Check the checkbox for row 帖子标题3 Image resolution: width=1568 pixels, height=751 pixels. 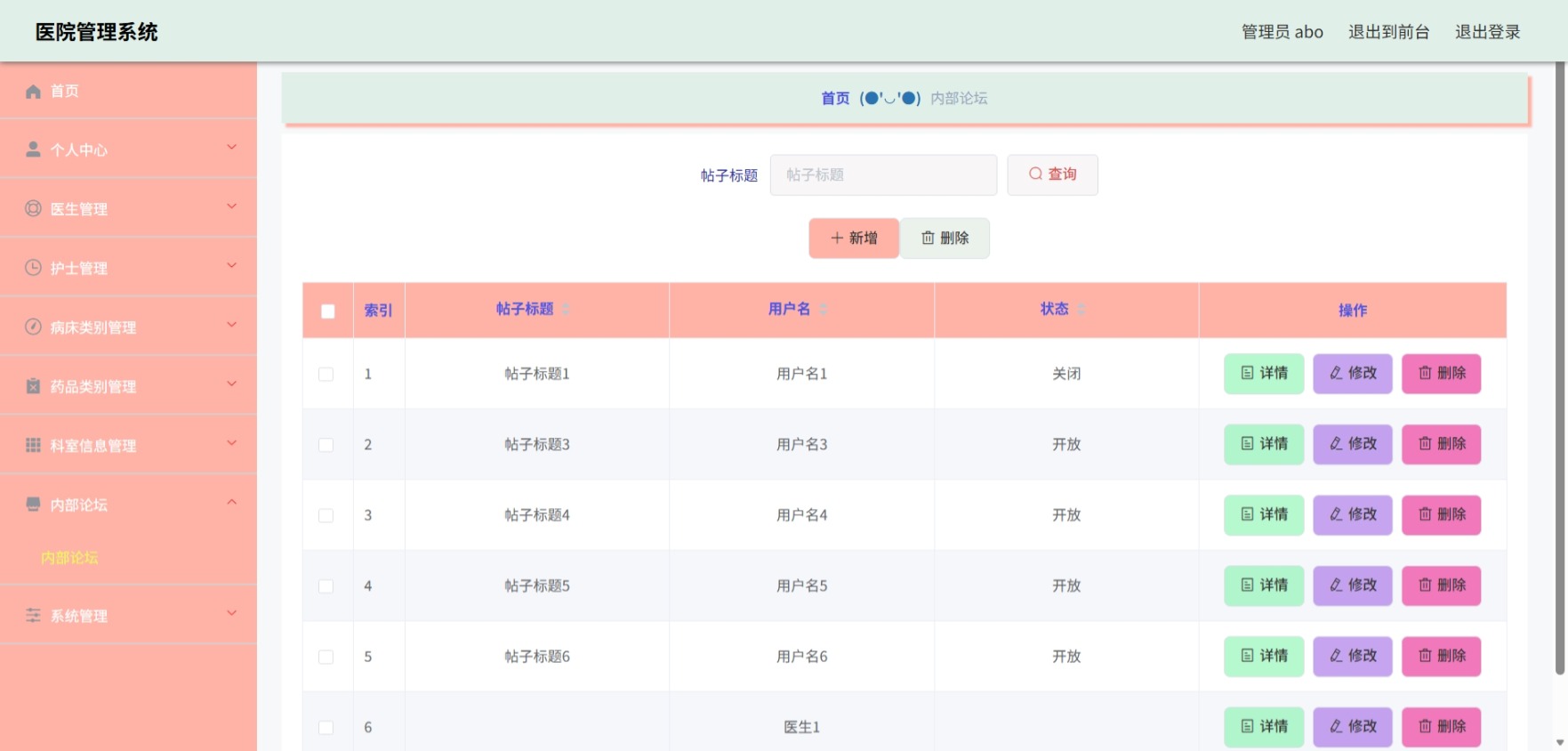326,445
